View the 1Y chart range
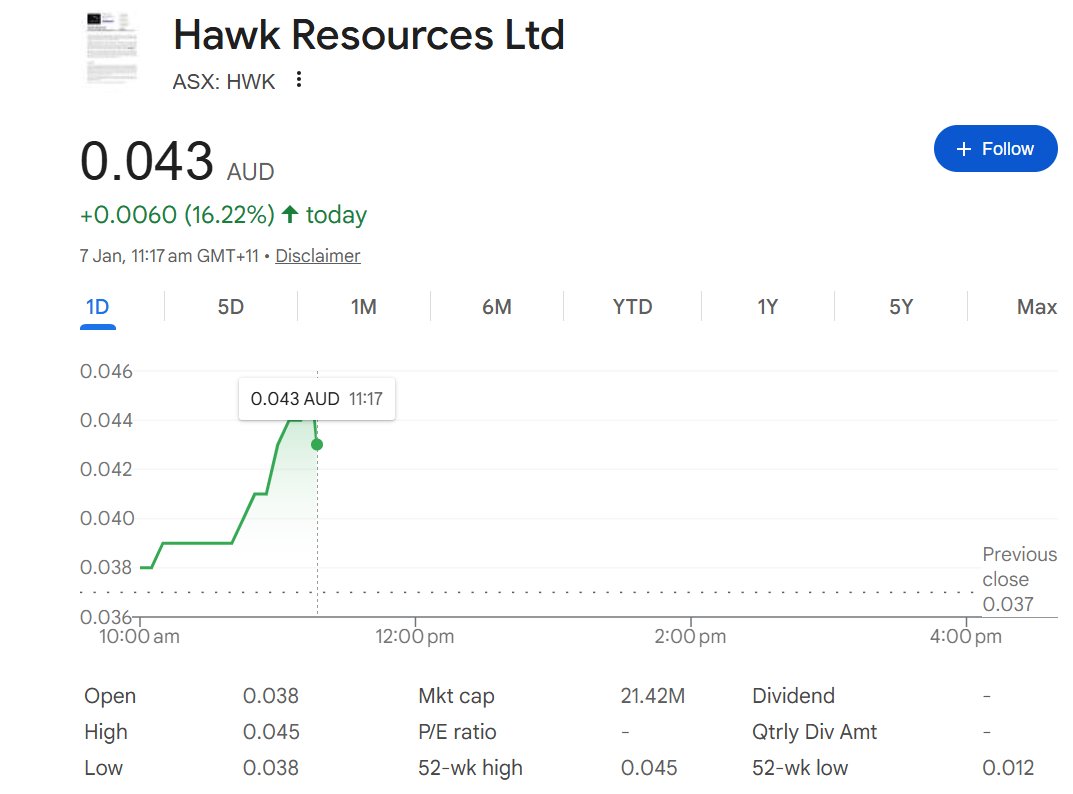 [x=767, y=307]
